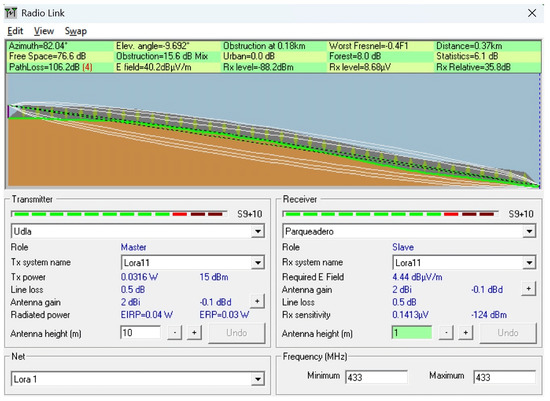Open the Edit menu

tap(15, 31)
